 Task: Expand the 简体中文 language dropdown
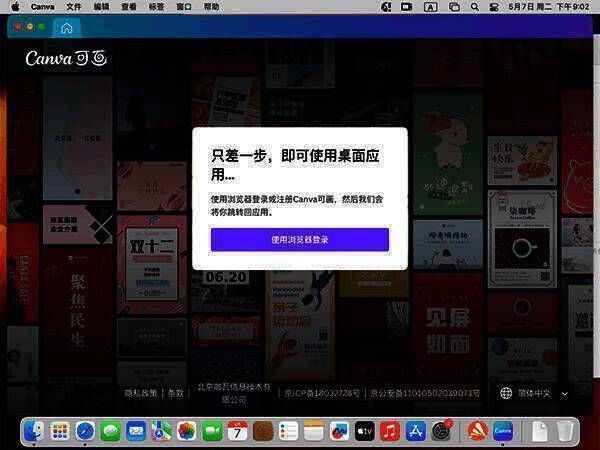(x=534, y=393)
